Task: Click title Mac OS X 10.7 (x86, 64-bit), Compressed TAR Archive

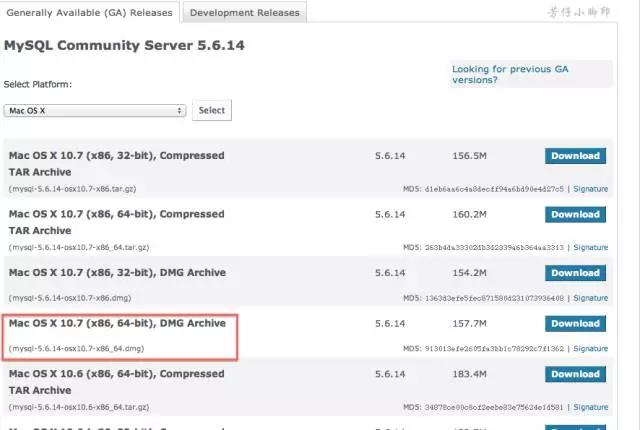Action: [116, 222]
